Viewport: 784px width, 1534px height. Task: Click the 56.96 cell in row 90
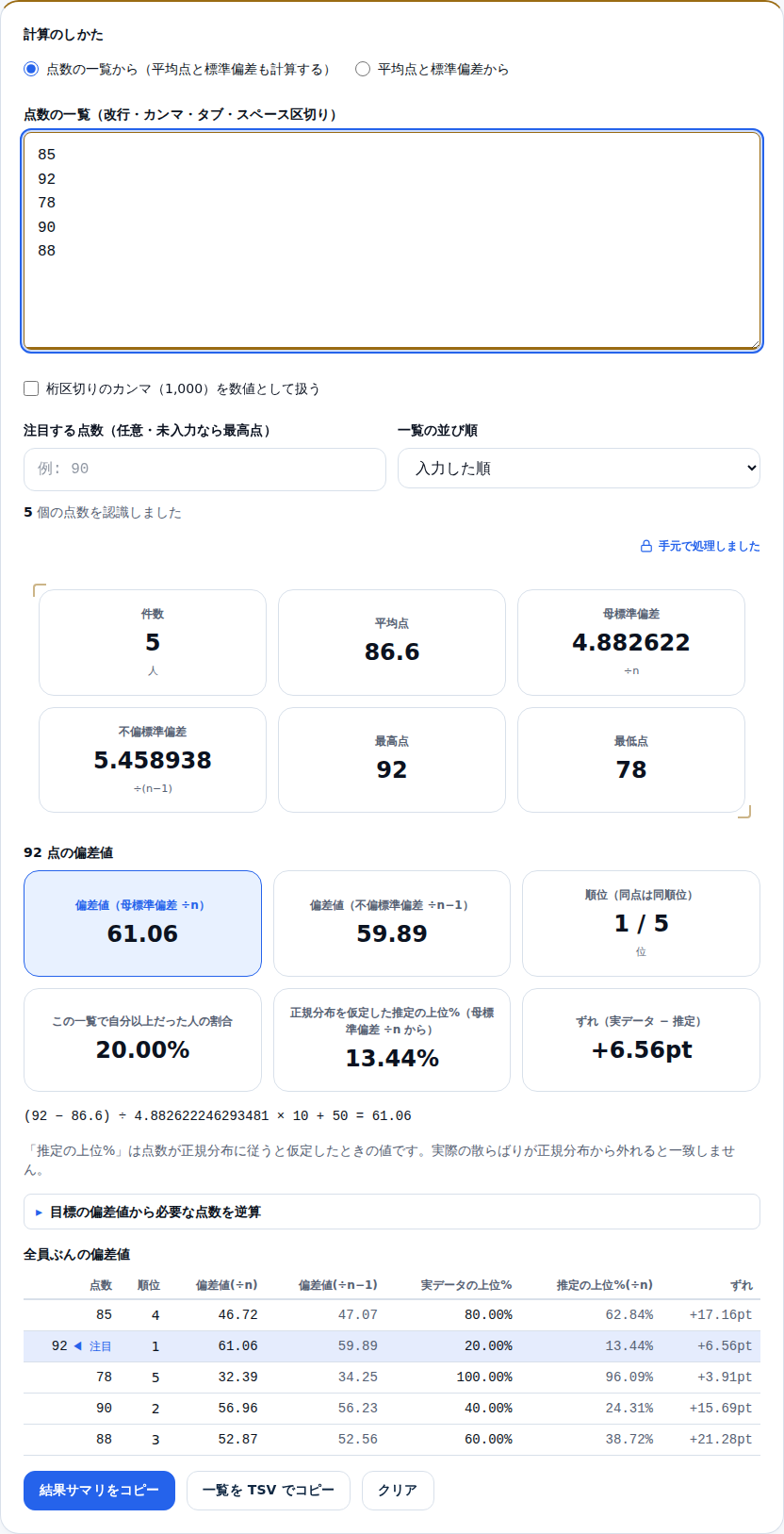(237, 1408)
